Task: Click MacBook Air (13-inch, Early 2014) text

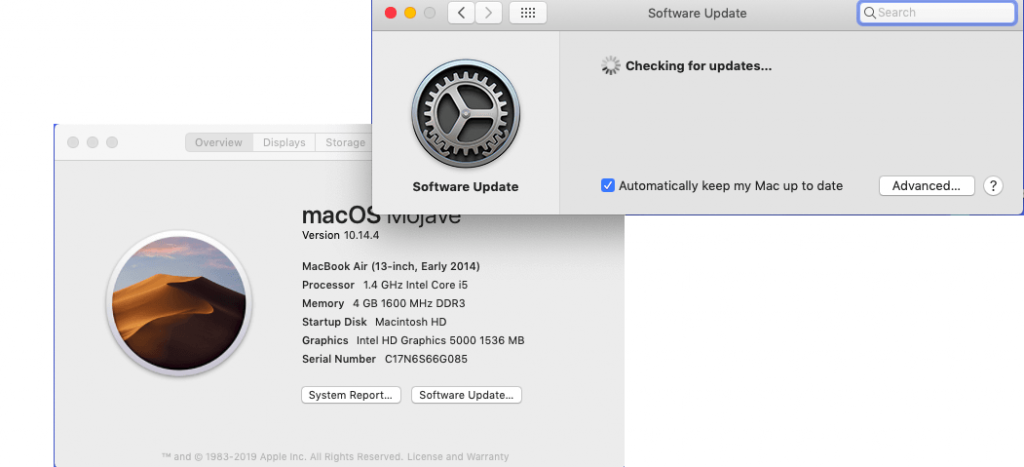Action: (x=391, y=266)
